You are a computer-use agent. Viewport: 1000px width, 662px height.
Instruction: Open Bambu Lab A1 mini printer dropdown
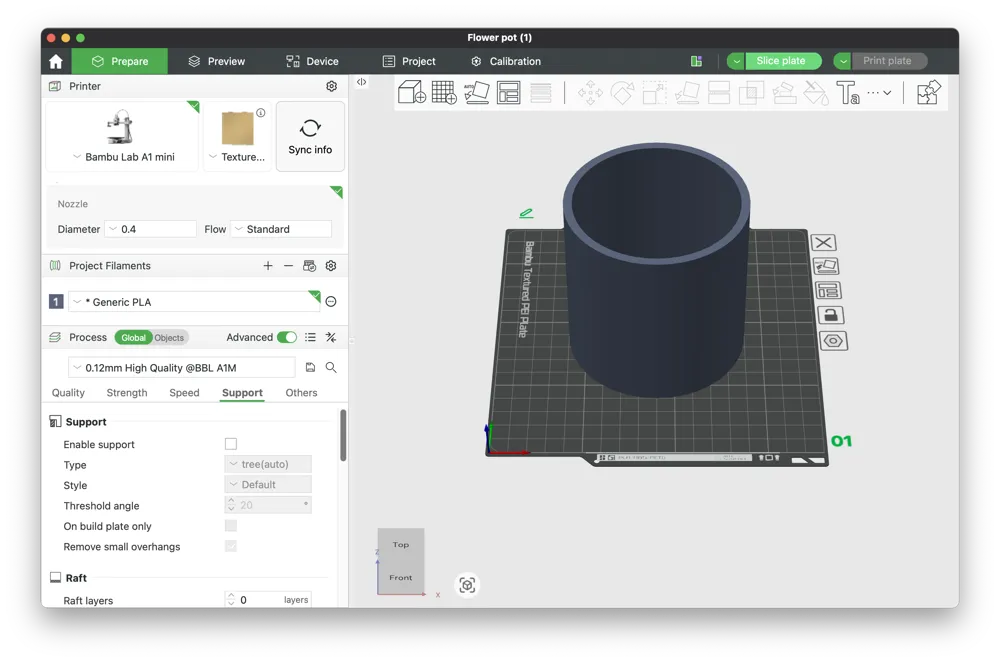click(x=123, y=157)
